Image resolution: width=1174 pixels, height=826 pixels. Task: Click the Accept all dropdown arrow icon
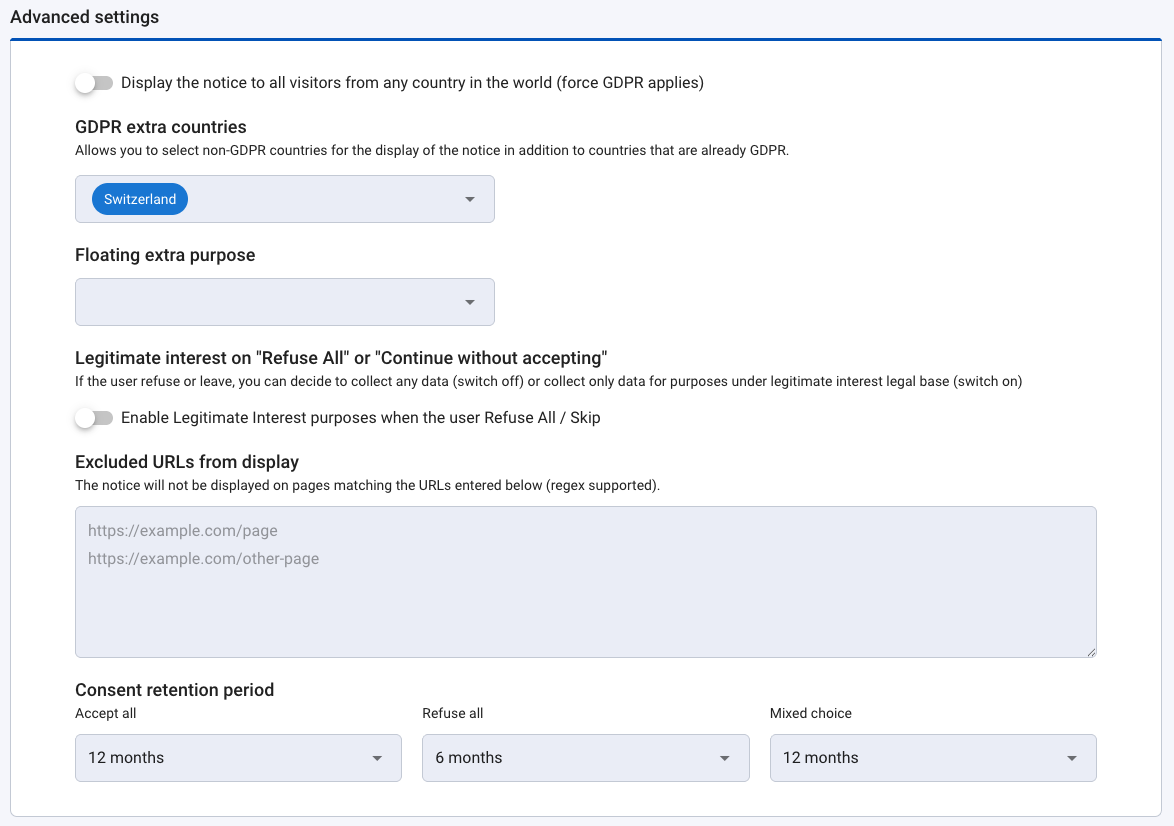point(377,759)
